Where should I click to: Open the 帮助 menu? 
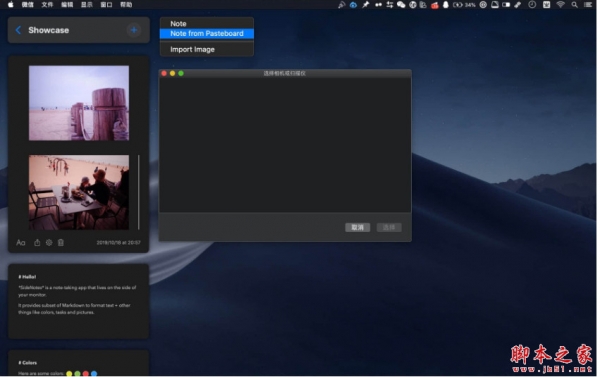[126, 5]
